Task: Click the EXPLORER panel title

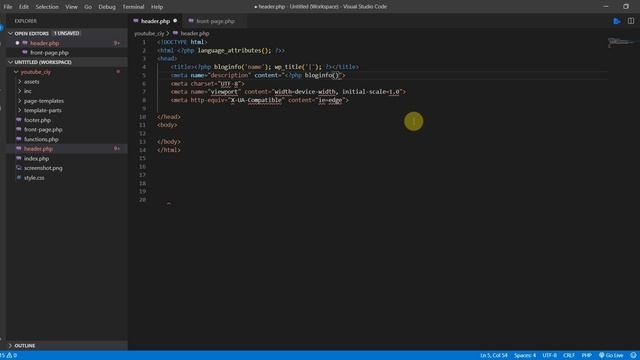Action: pos(25,21)
